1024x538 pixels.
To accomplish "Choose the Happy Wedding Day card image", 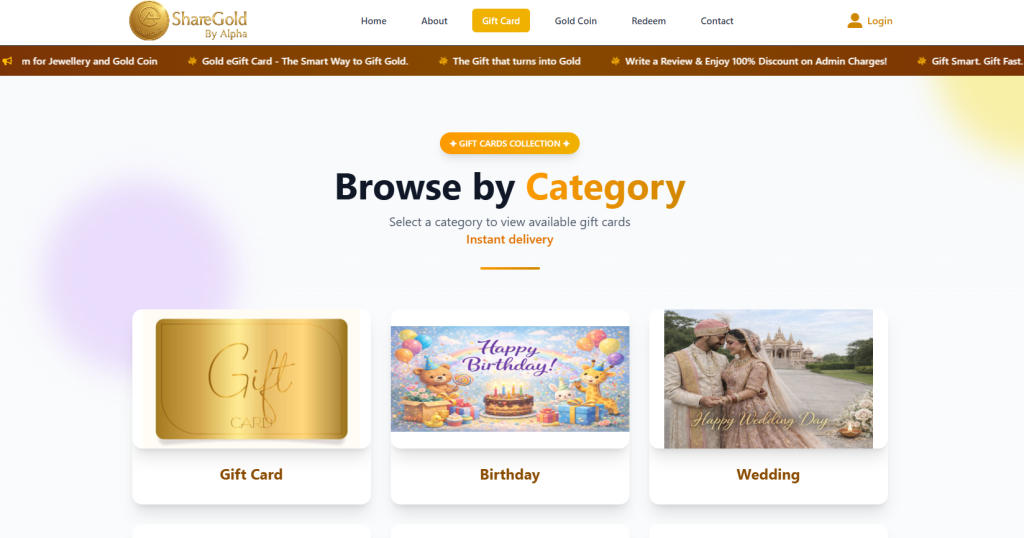I will pyautogui.click(x=769, y=379).
